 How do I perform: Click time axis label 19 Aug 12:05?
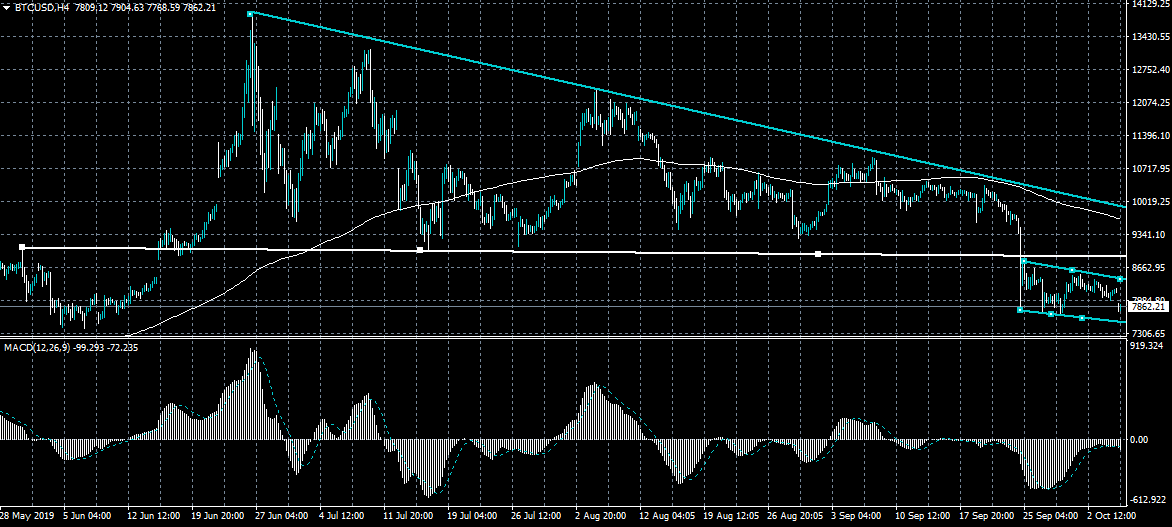(x=729, y=516)
